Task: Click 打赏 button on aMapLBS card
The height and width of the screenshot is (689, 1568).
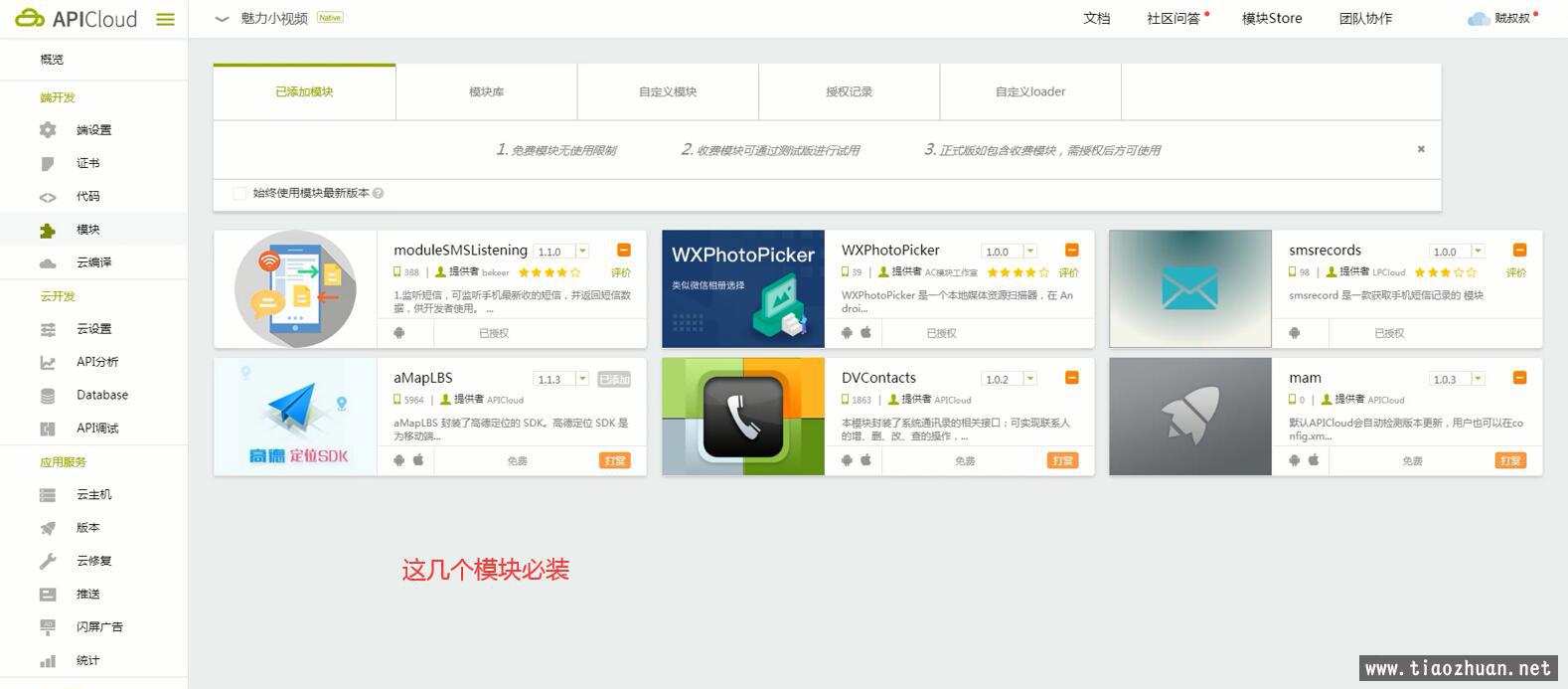Action: [x=615, y=460]
